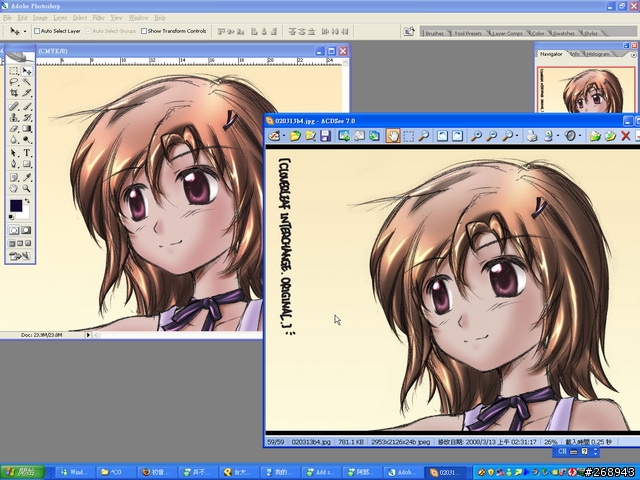The width and height of the screenshot is (640, 480).
Task: Activate the hand scroll tool in ACDSee
Action: point(393,136)
